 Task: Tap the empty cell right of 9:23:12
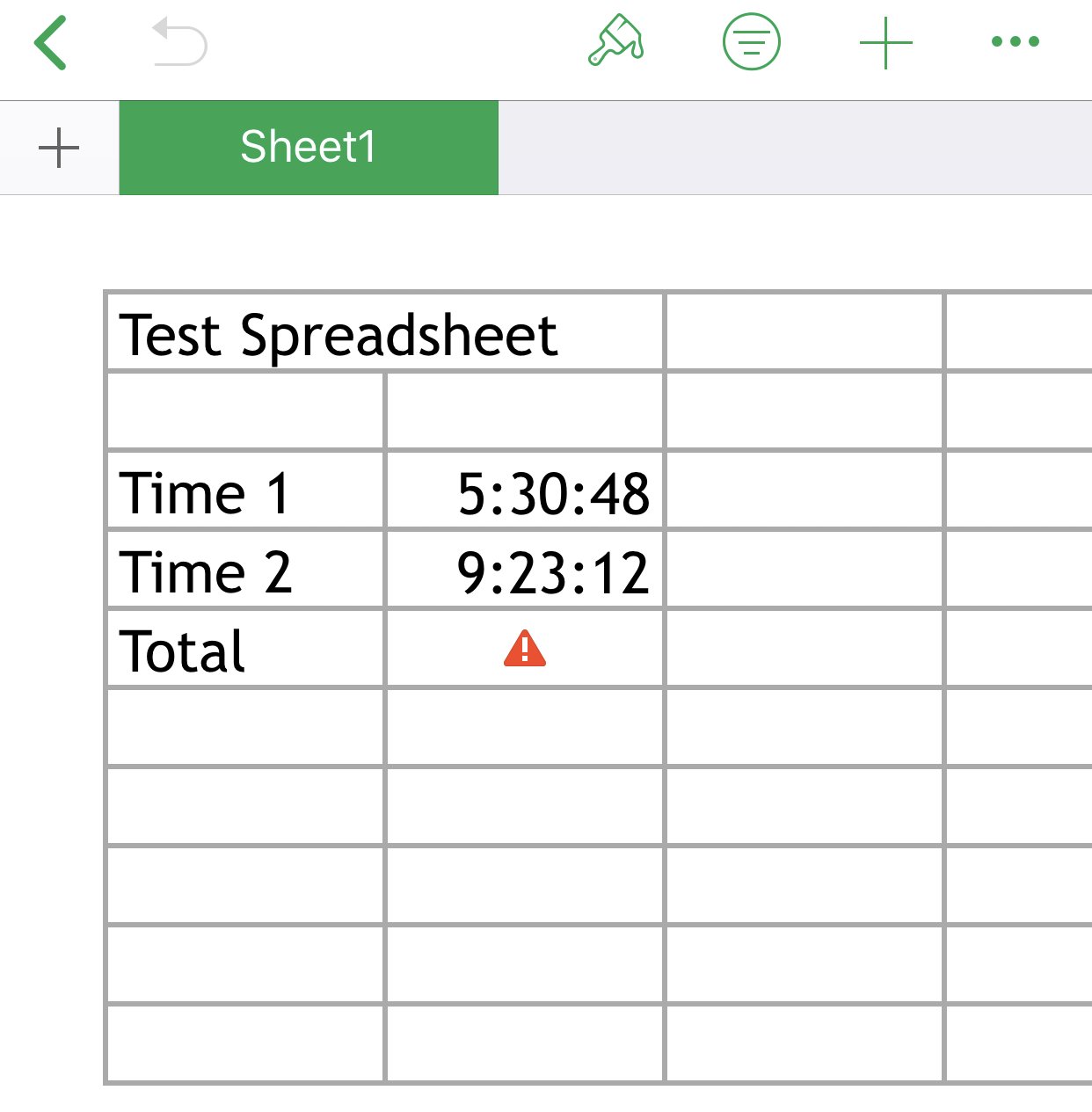click(804, 571)
